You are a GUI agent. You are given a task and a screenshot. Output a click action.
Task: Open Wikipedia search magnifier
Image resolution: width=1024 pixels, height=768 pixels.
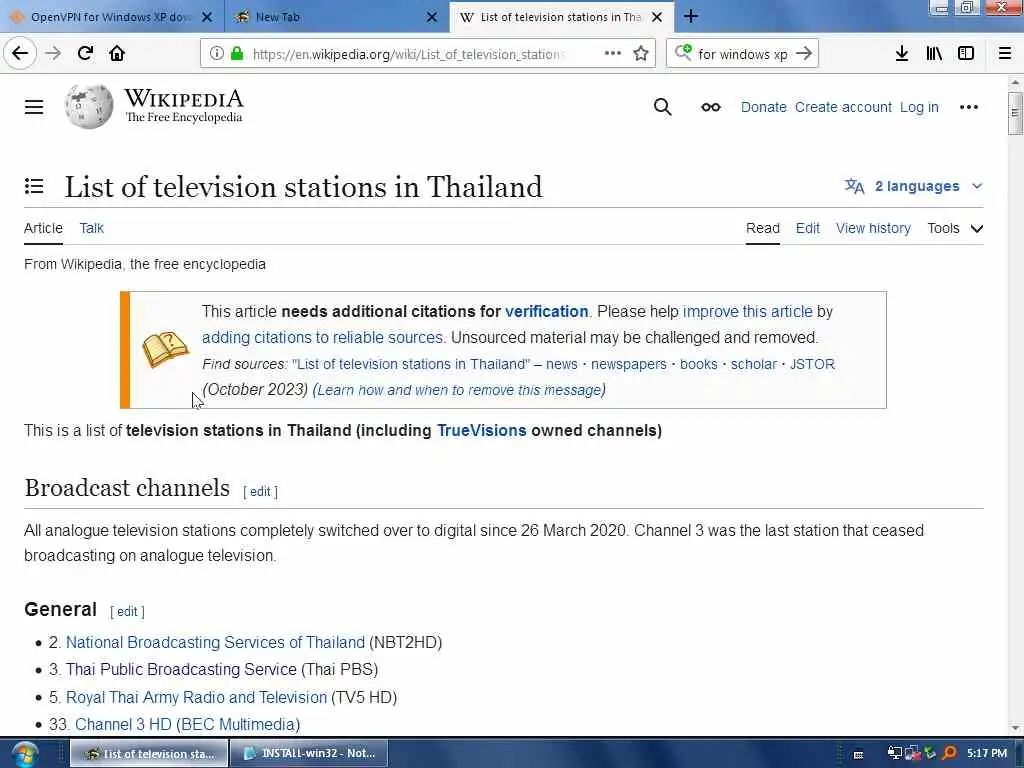(x=662, y=107)
